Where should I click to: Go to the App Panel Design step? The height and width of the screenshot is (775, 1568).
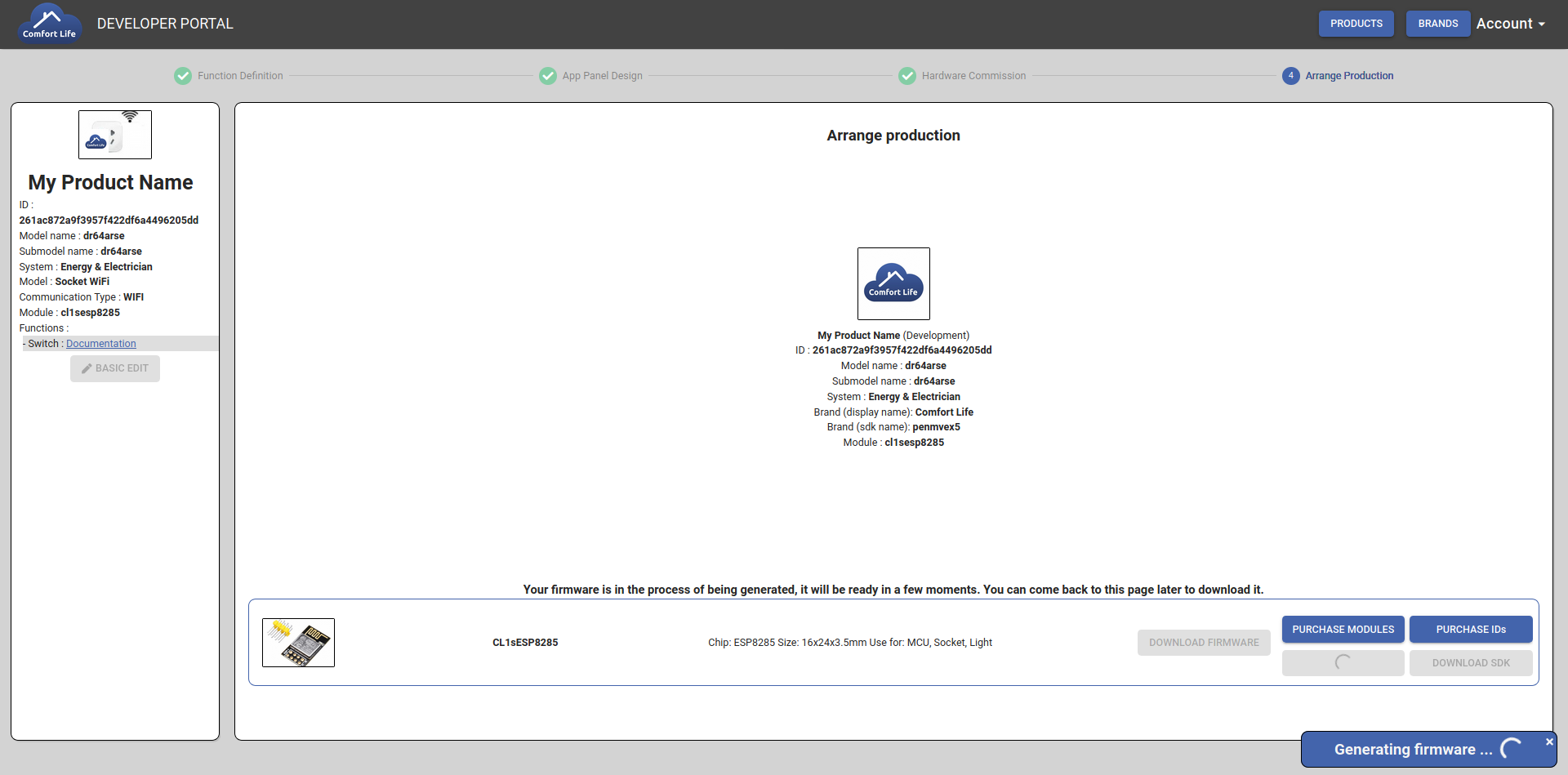click(602, 76)
